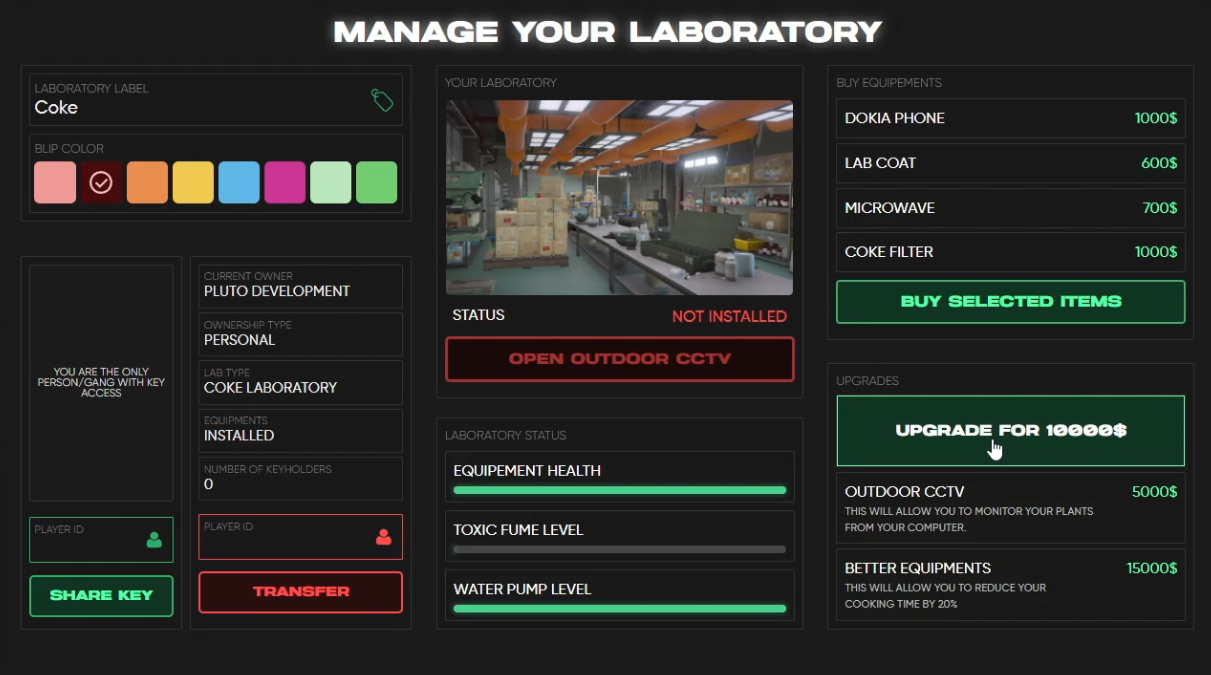Click the tag icon next to laboratory label

pyautogui.click(x=381, y=99)
